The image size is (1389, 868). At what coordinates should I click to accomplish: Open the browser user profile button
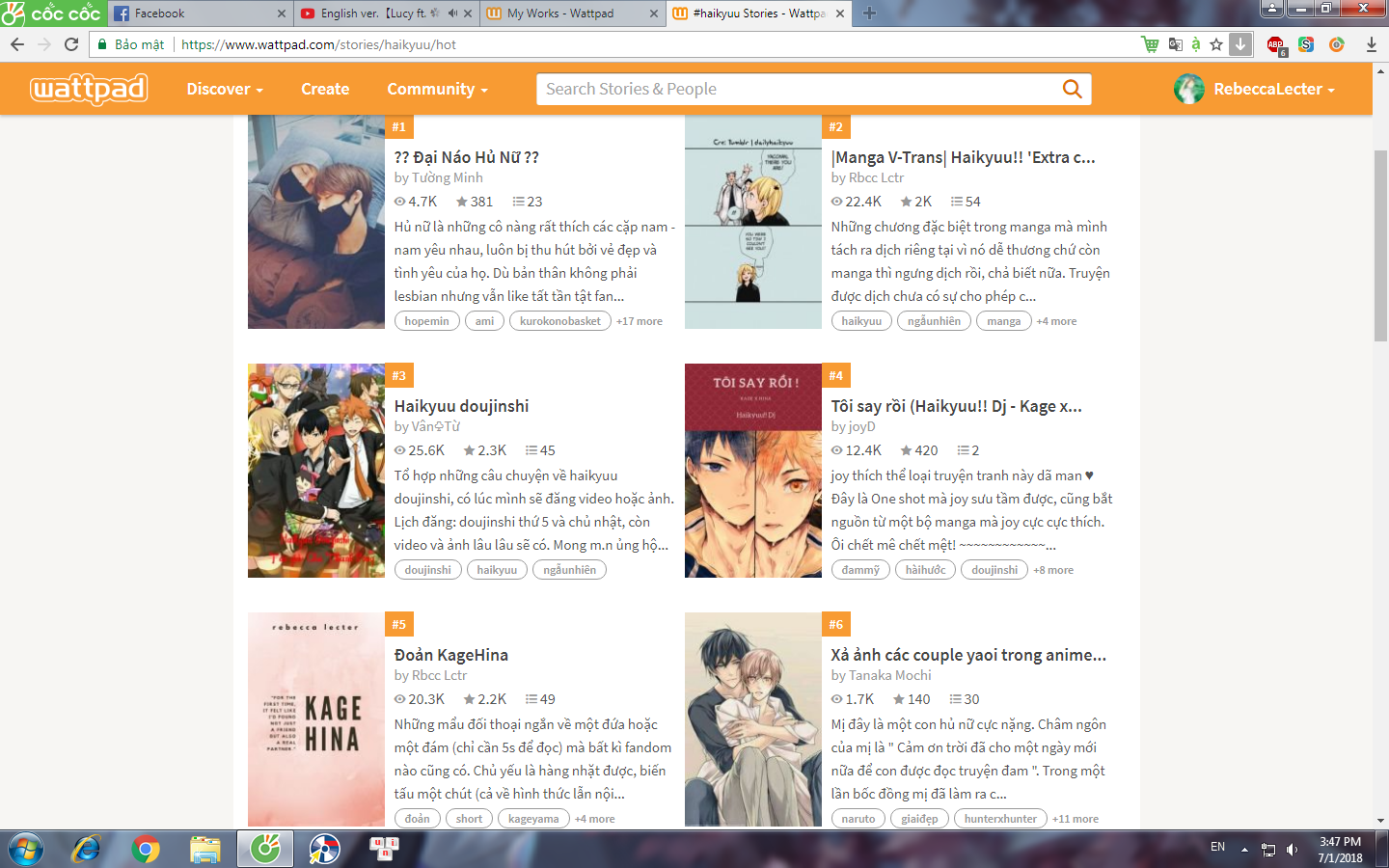click(x=1272, y=9)
